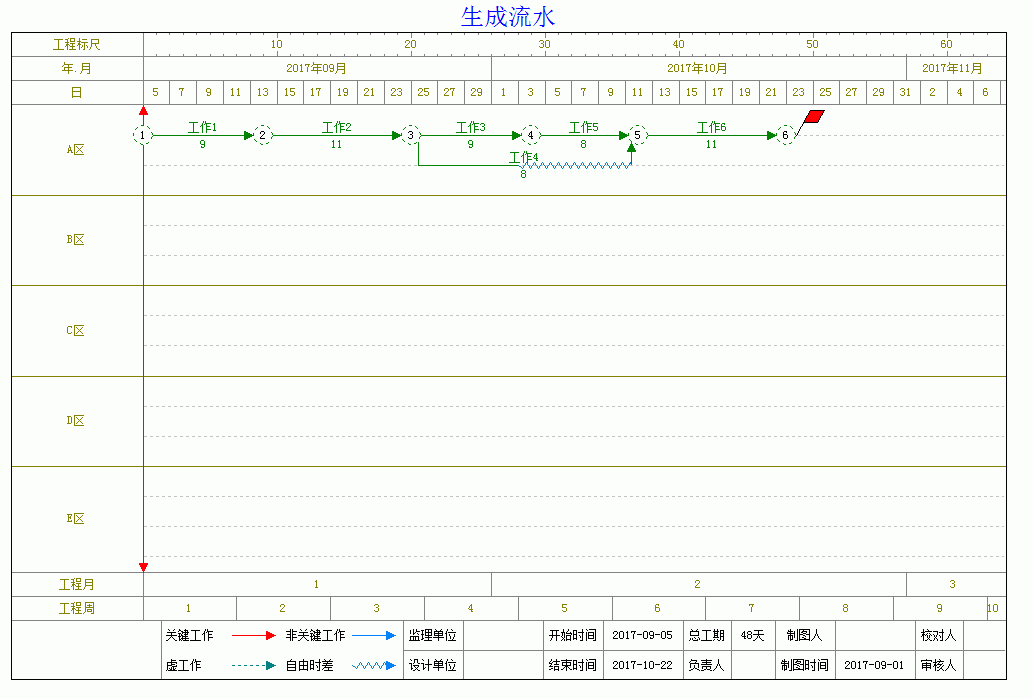Click the empty 负责人 value field

point(753,665)
